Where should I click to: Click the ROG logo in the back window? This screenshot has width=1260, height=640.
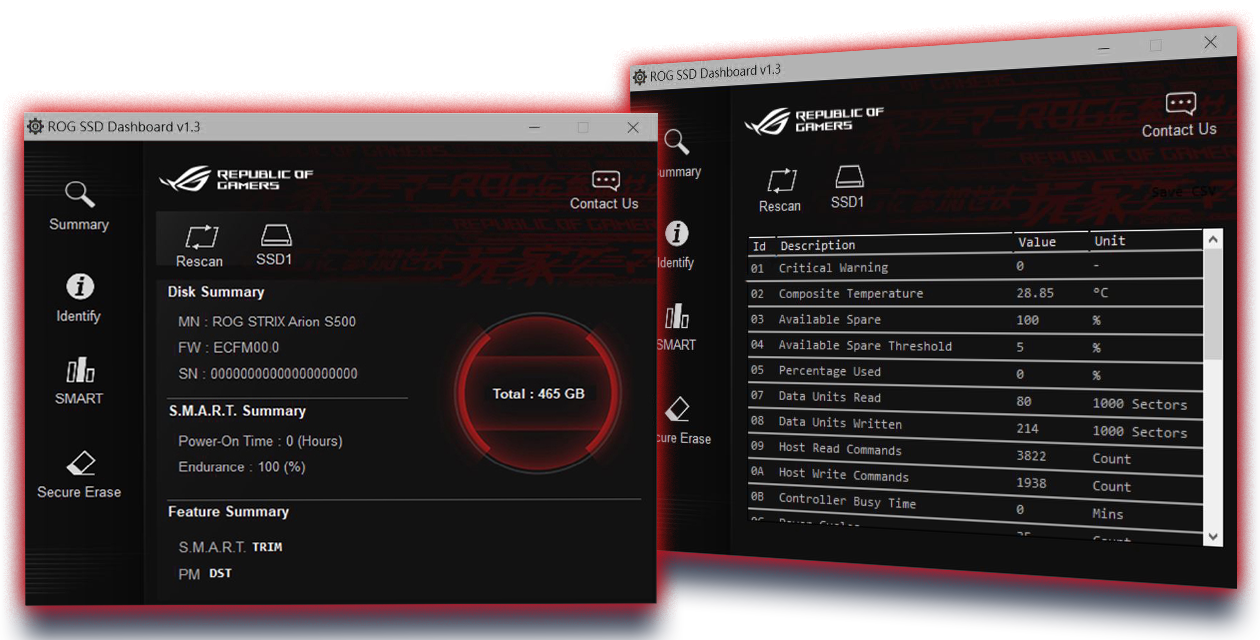tap(814, 121)
